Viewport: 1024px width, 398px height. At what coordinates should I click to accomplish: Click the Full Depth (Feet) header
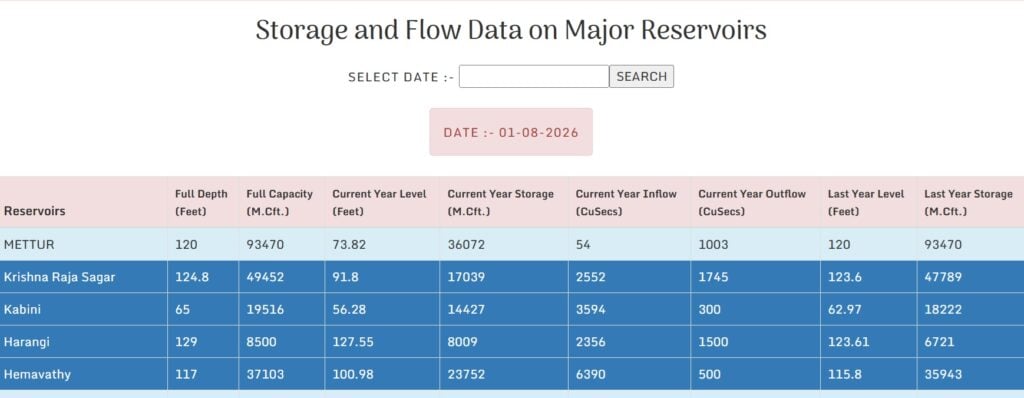pos(201,203)
